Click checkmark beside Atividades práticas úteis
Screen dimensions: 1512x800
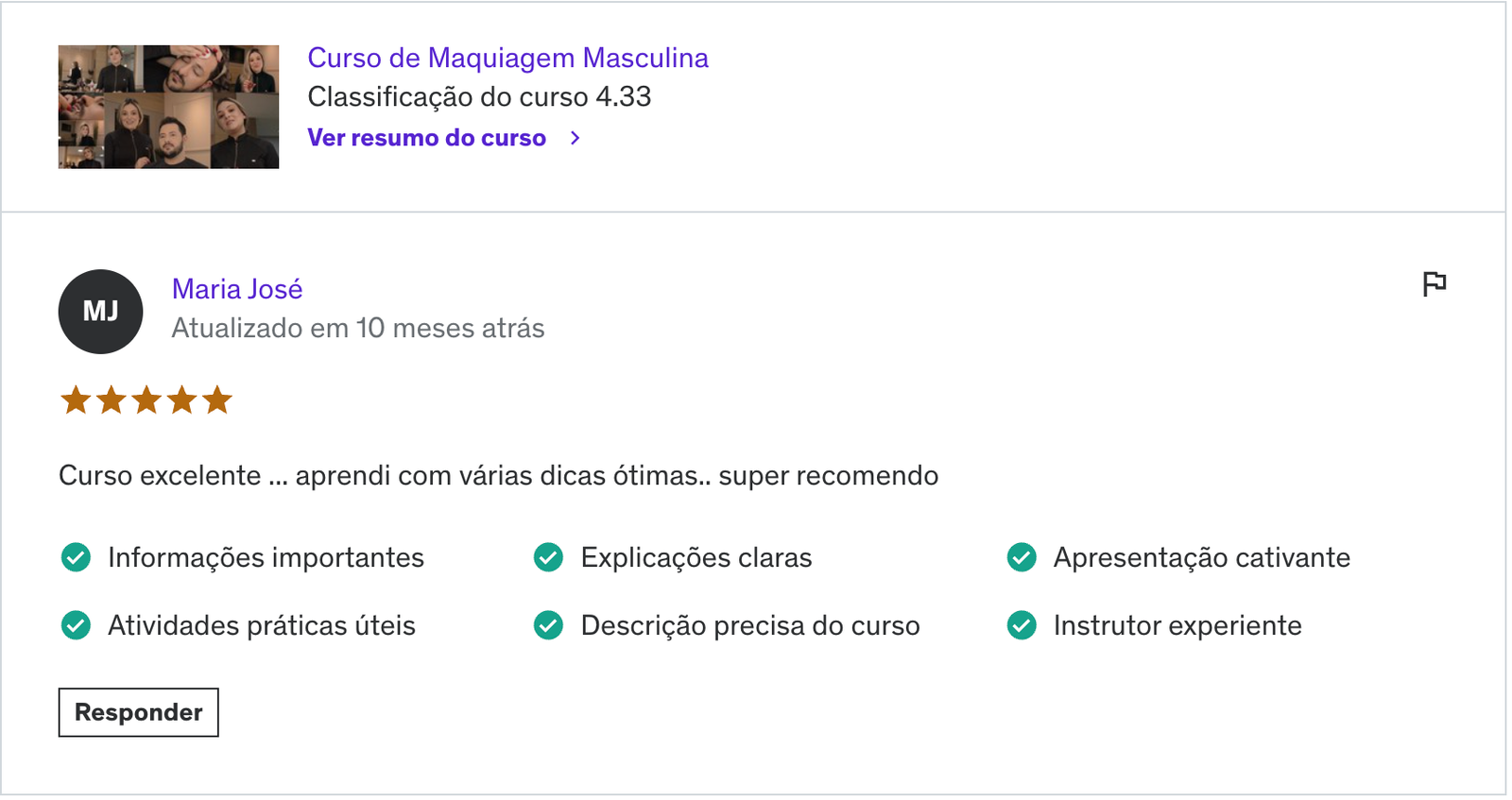76,625
